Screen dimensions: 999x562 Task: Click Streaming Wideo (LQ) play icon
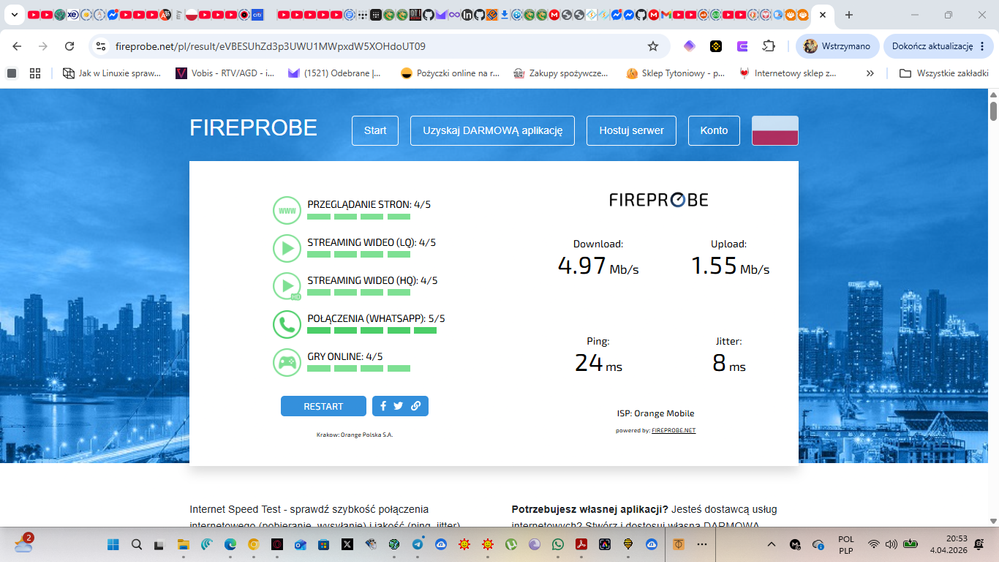(287, 249)
